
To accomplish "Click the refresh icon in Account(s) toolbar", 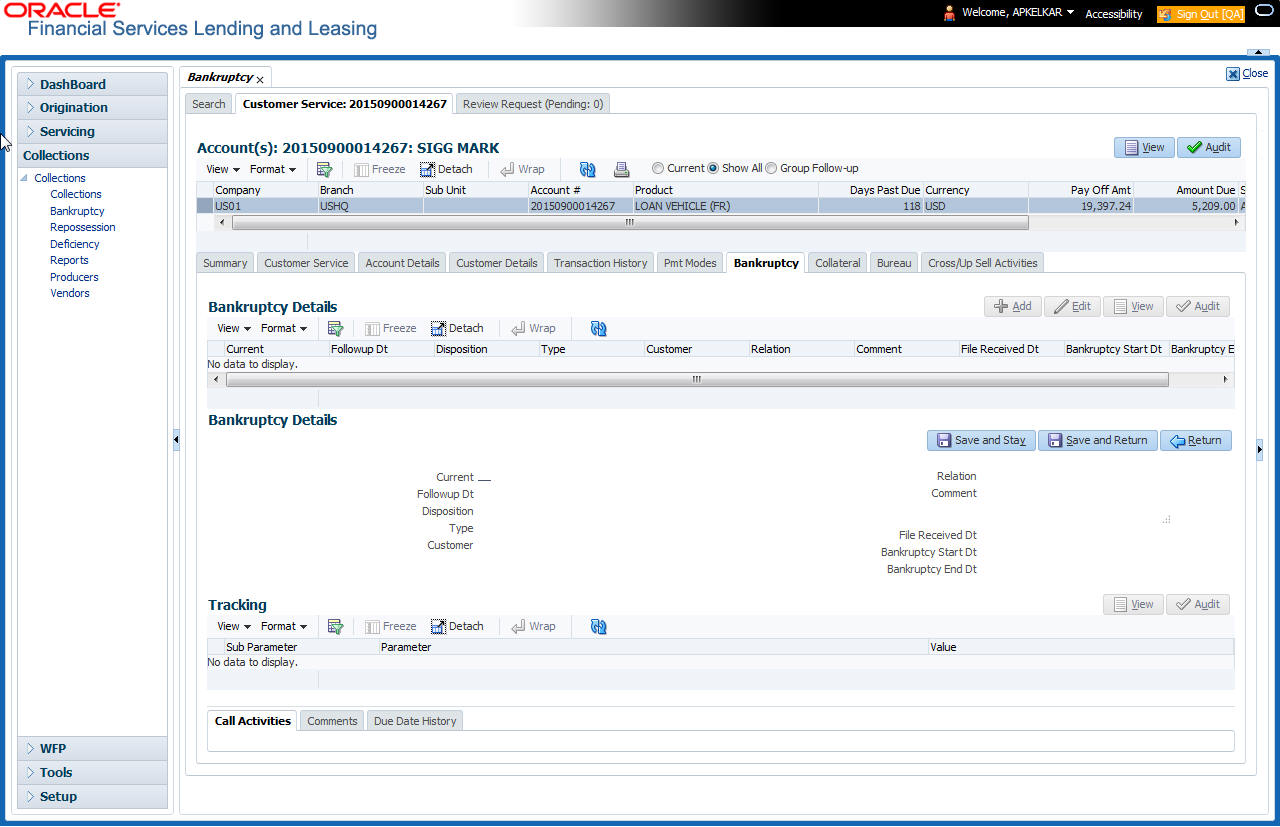I will coord(587,169).
